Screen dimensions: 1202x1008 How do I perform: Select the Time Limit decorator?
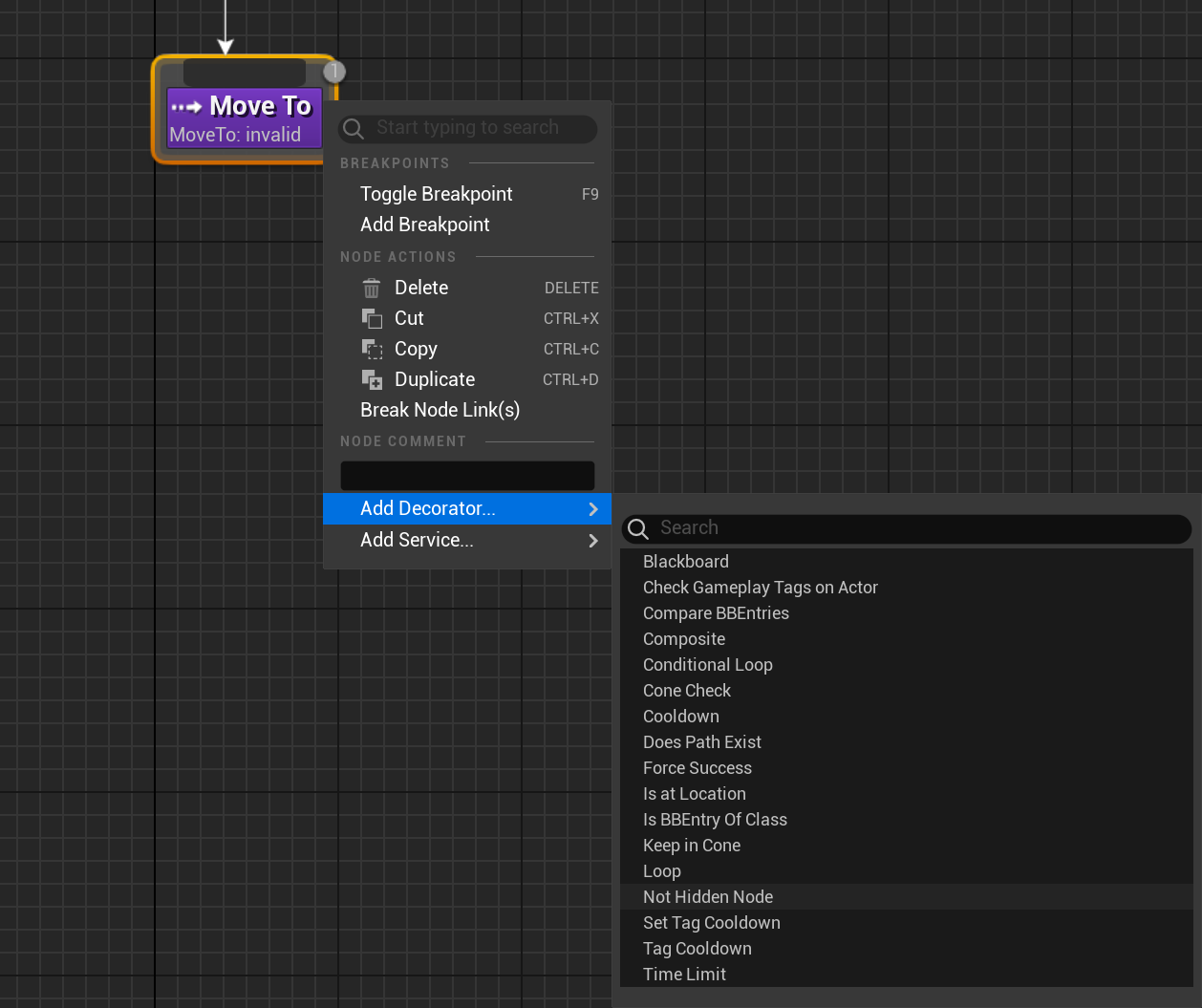(684, 975)
